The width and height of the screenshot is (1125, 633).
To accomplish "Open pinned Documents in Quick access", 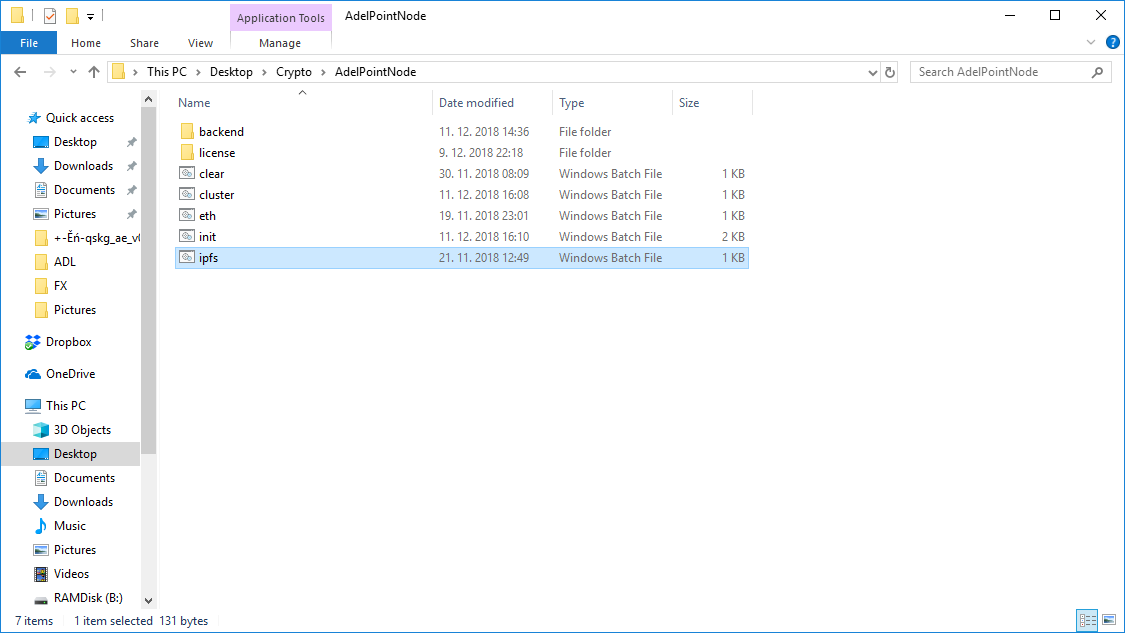I will click(84, 190).
